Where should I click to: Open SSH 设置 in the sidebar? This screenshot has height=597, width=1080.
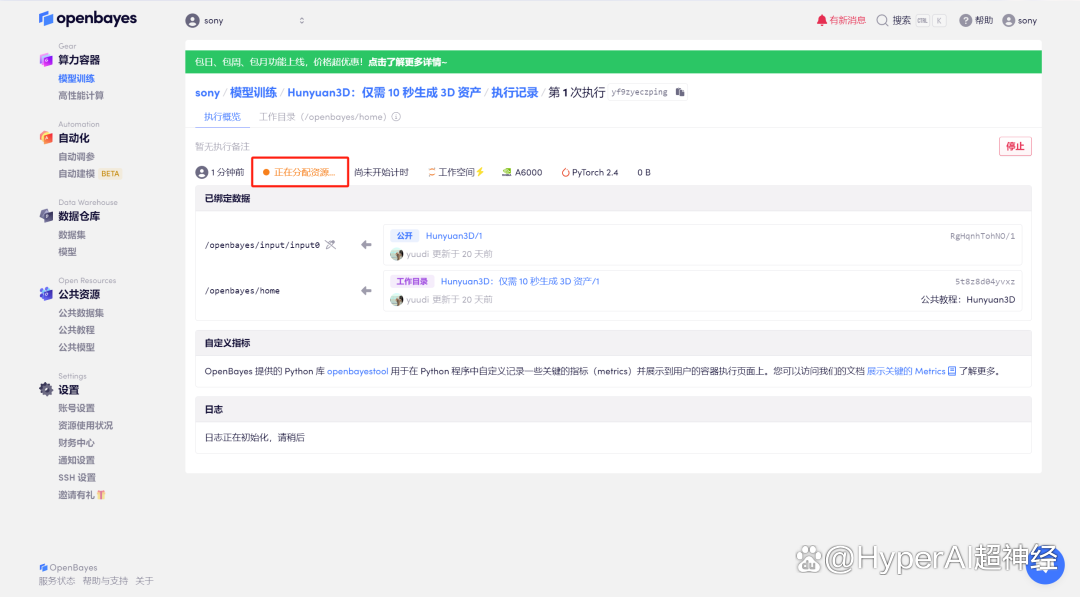(77, 477)
